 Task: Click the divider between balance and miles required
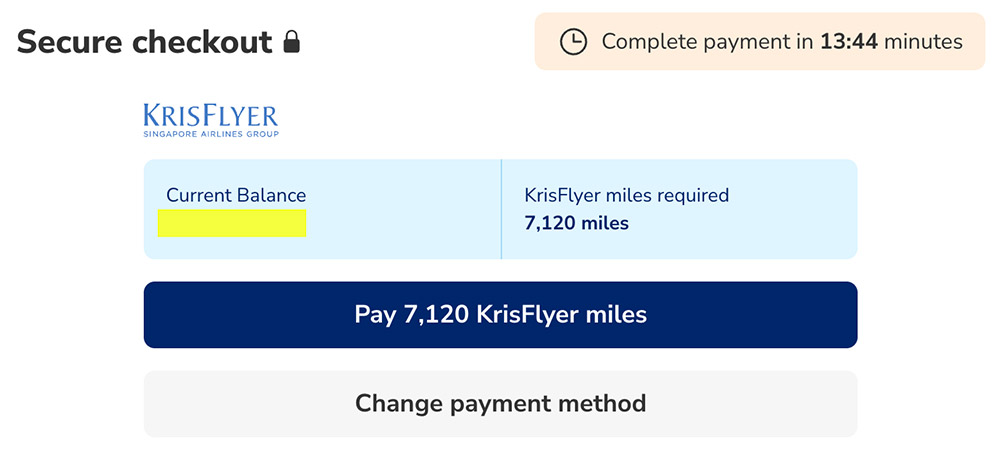point(501,209)
